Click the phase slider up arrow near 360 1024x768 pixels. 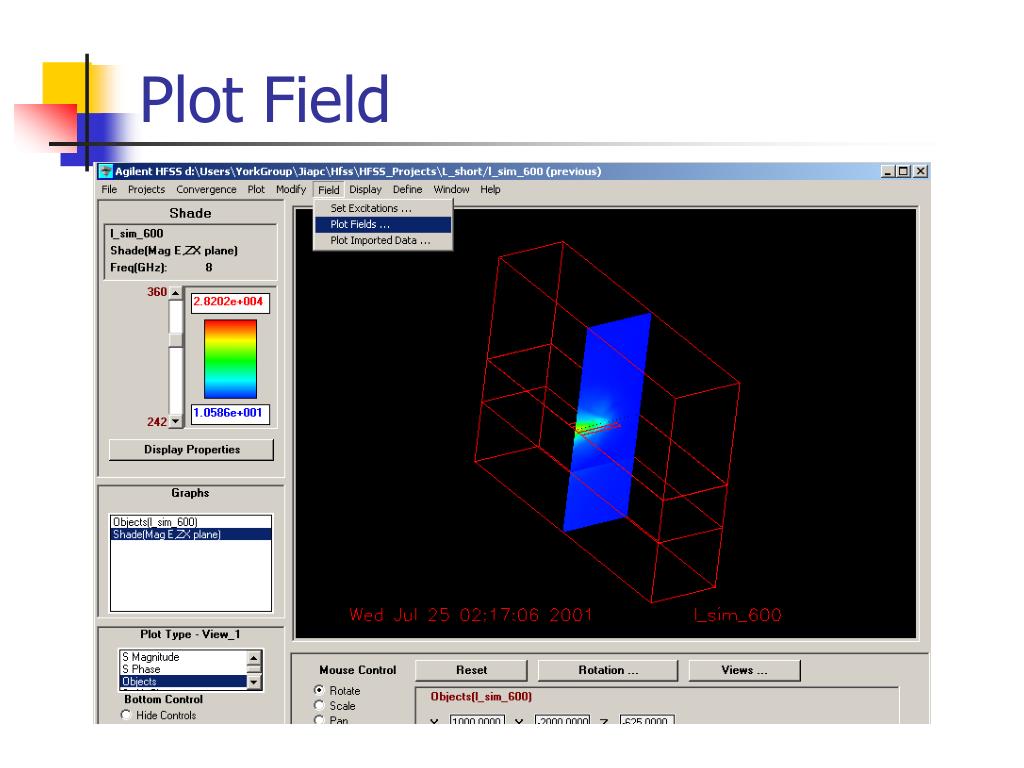176,293
